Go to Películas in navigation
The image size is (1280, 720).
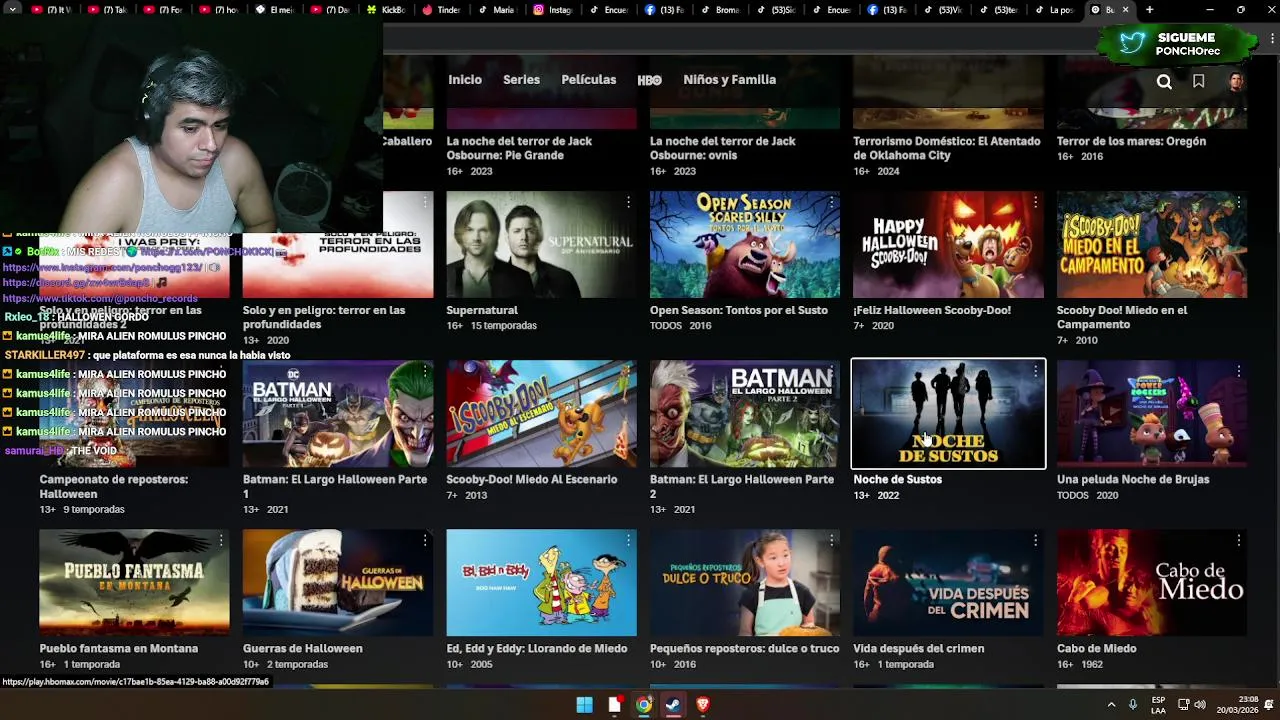point(589,80)
